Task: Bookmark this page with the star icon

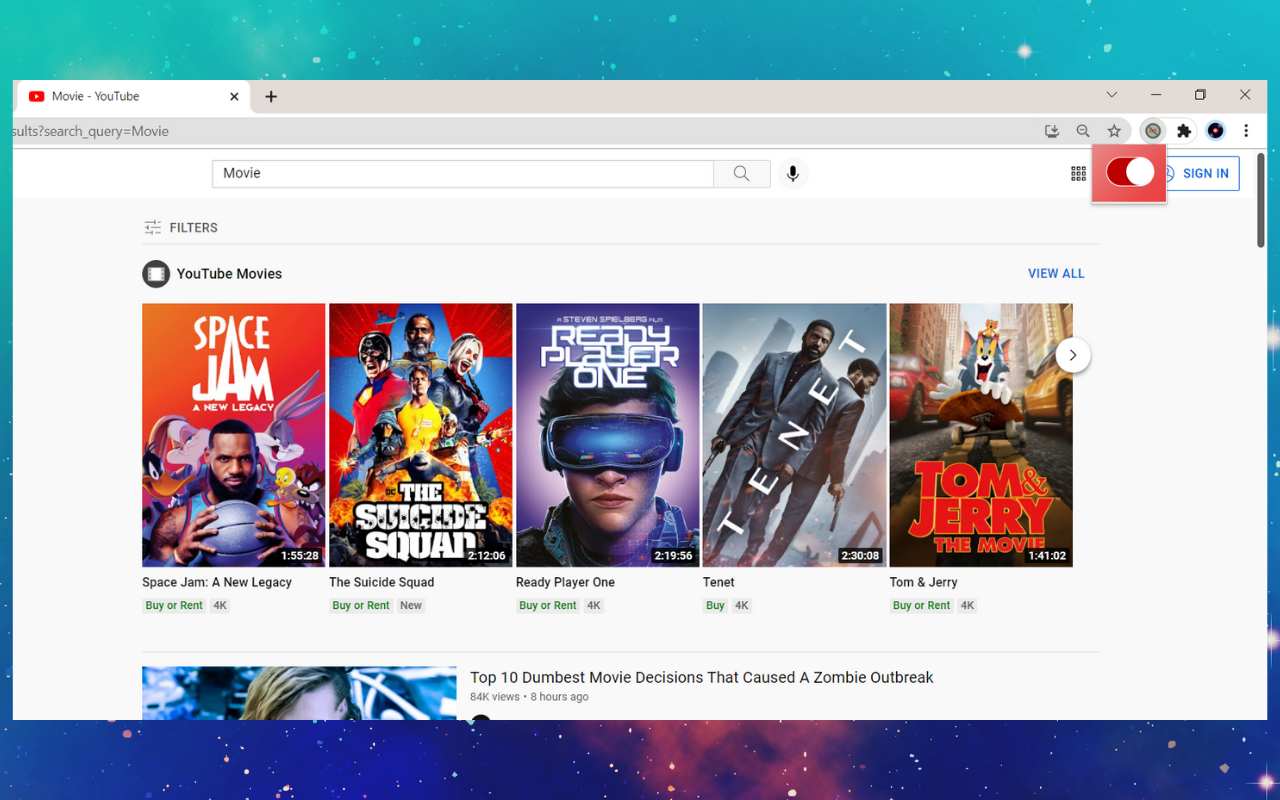Action: (x=1114, y=131)
